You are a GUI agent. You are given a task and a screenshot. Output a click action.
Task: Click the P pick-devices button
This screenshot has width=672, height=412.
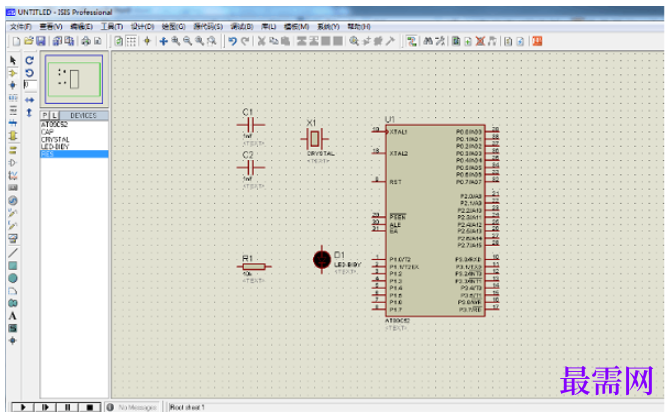click(45, 115)
